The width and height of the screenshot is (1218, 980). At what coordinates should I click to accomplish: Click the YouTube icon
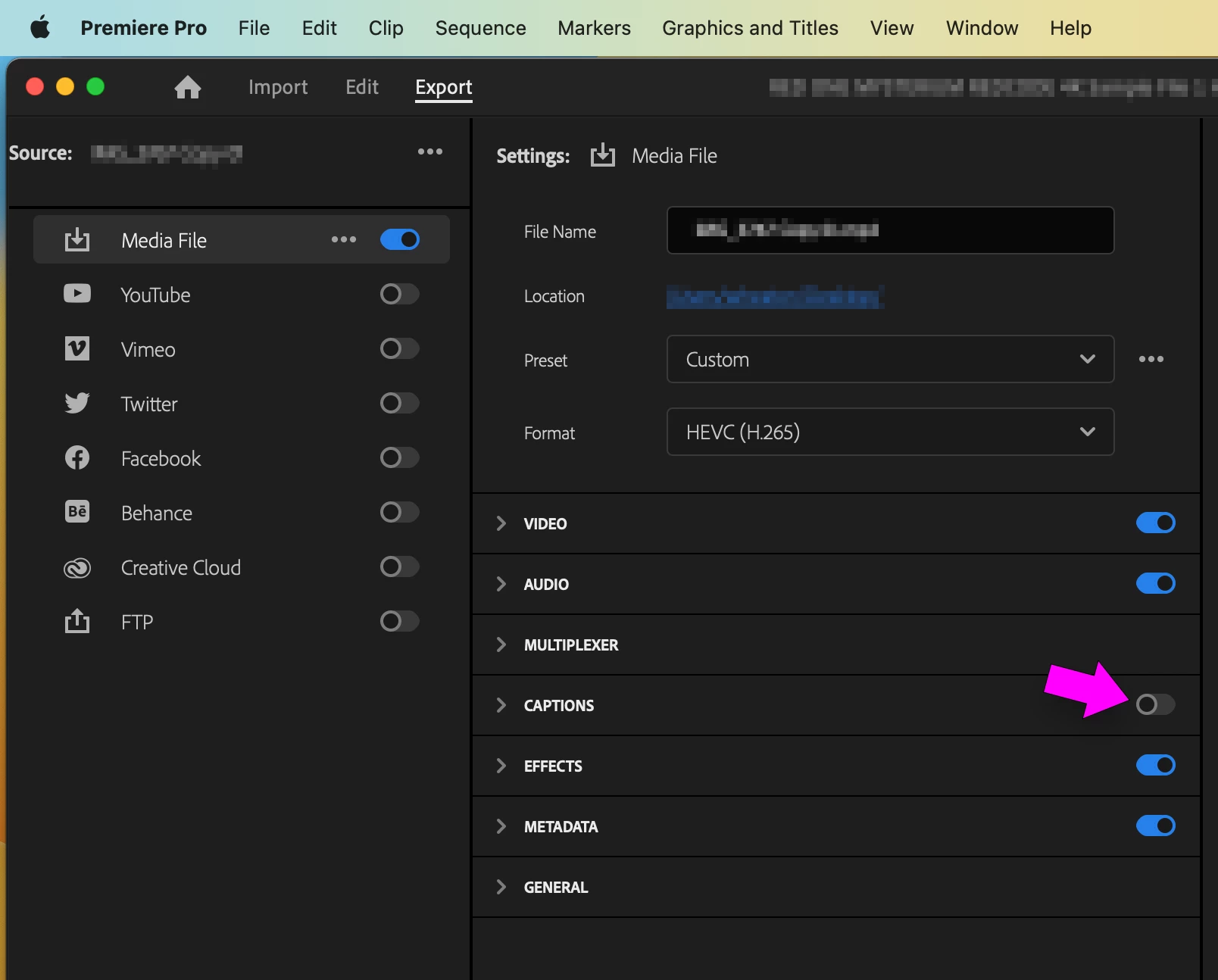(77, 294)
